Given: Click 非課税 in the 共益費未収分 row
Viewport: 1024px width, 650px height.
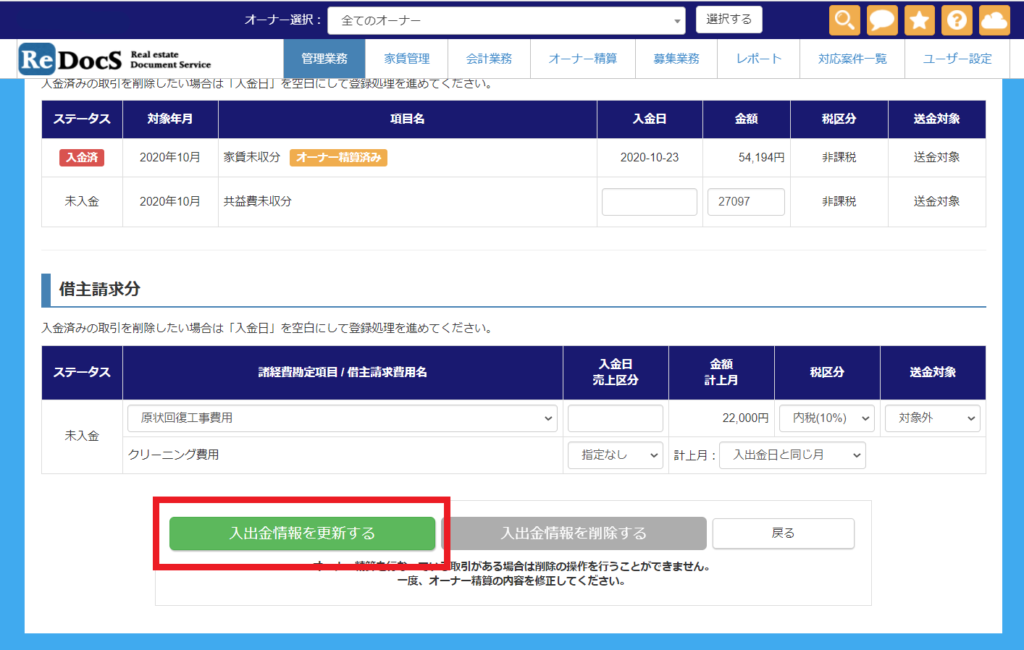Looking at the screenshot, I should click(x=839, y=201).
